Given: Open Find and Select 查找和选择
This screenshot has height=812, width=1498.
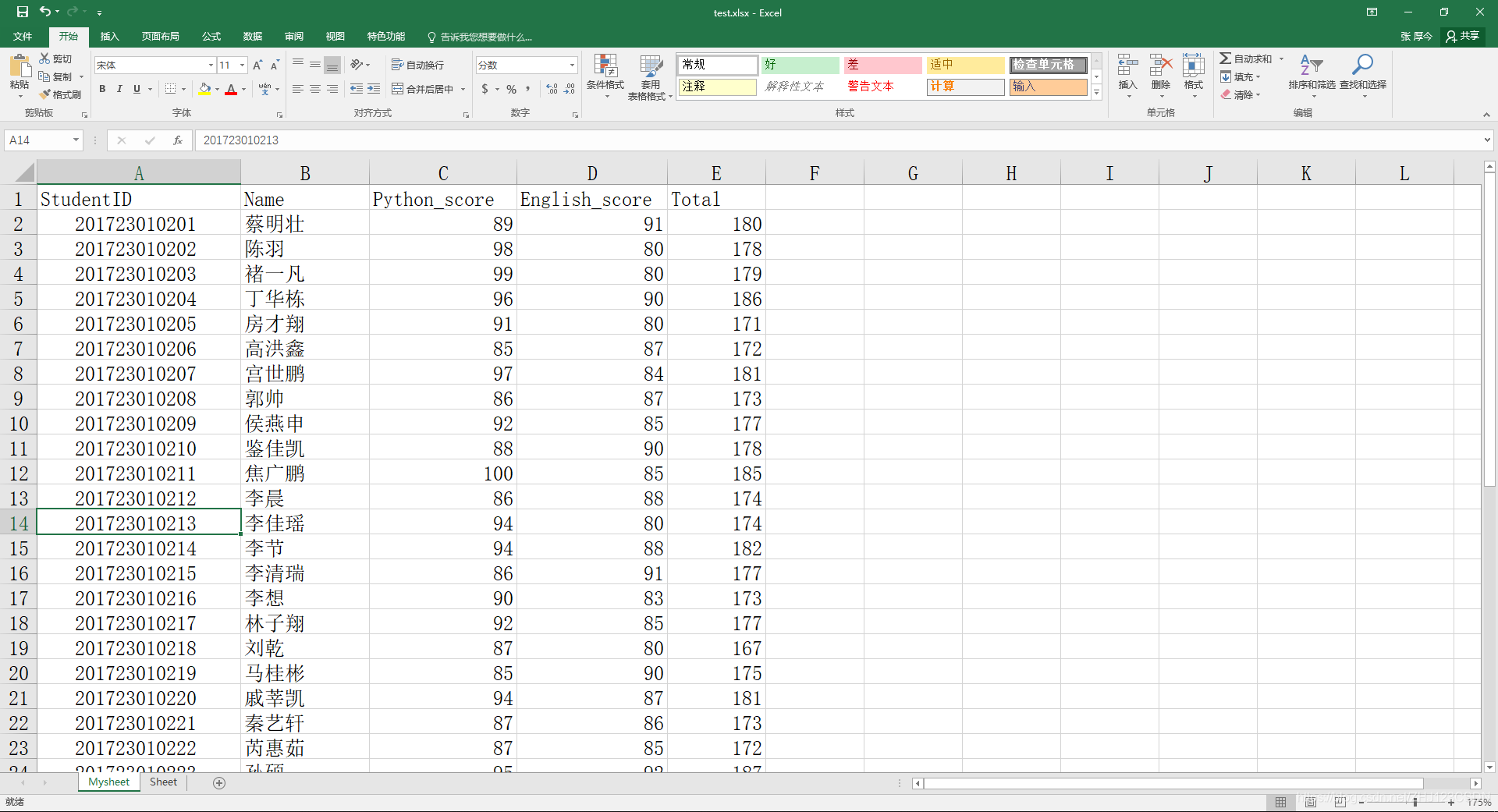Looking at the screenshot, I should [x=1363, y=75].
